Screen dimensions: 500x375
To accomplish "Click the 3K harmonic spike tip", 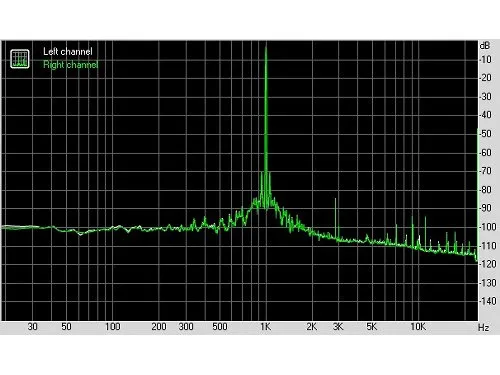I will 335,199.
